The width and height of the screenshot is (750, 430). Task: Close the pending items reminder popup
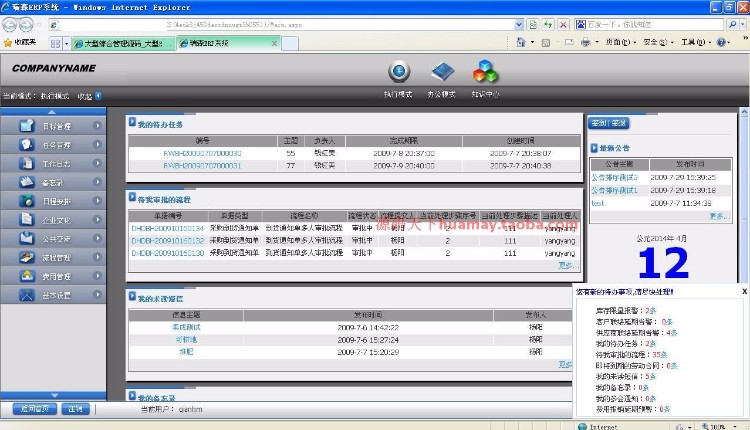[743, 291]
